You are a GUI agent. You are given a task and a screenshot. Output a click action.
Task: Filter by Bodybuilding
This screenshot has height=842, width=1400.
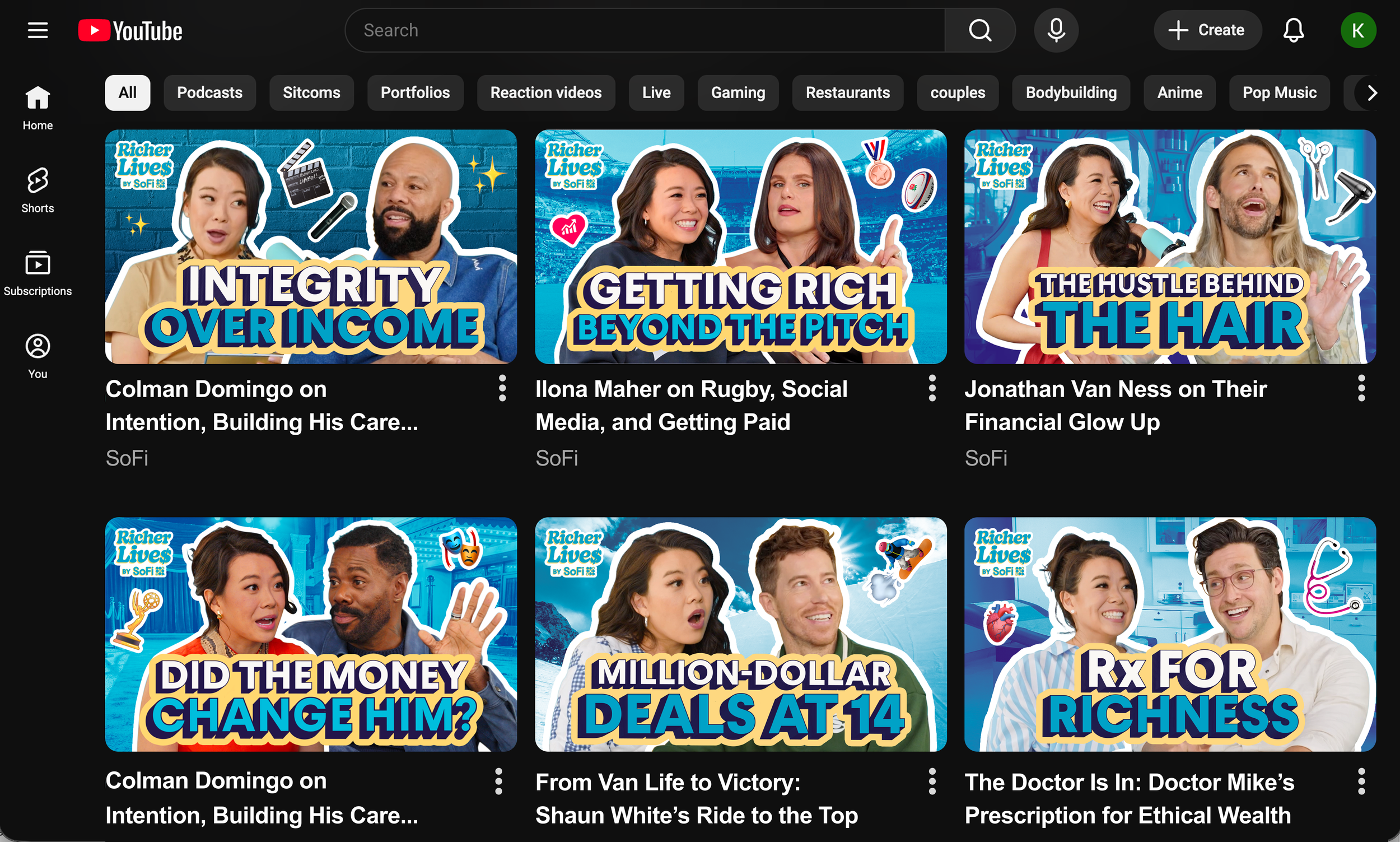click(x=1071, y=92)
